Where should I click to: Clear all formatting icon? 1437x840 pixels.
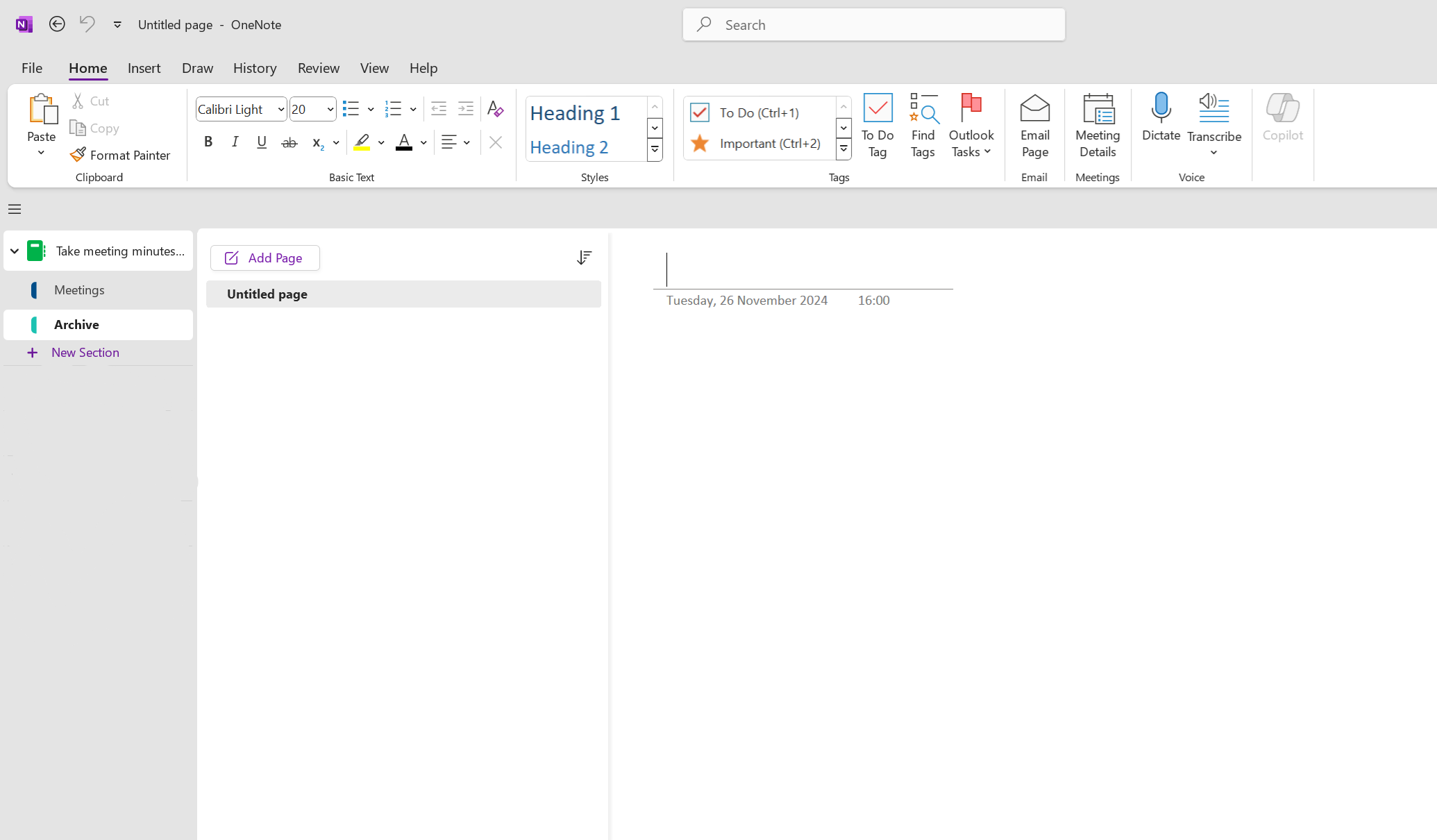pos(495,108)
